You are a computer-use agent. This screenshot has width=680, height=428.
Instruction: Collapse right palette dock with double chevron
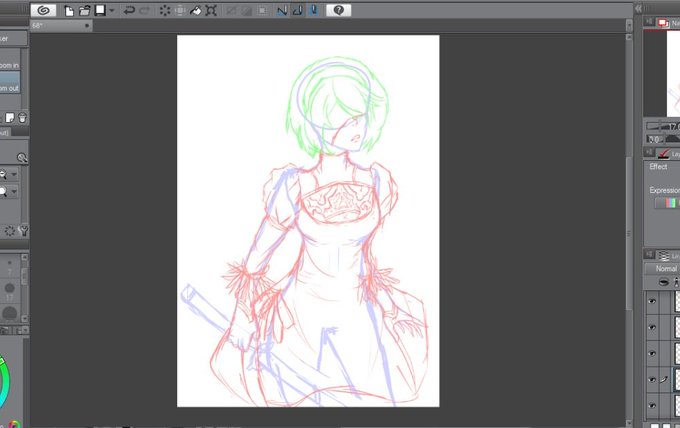click(x=638, y=9)
